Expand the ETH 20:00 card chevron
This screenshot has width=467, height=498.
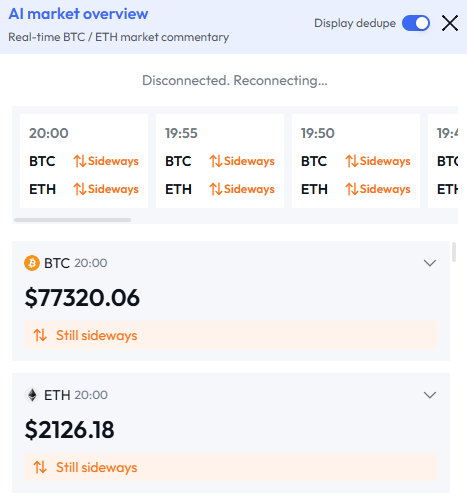coord(430,395)
